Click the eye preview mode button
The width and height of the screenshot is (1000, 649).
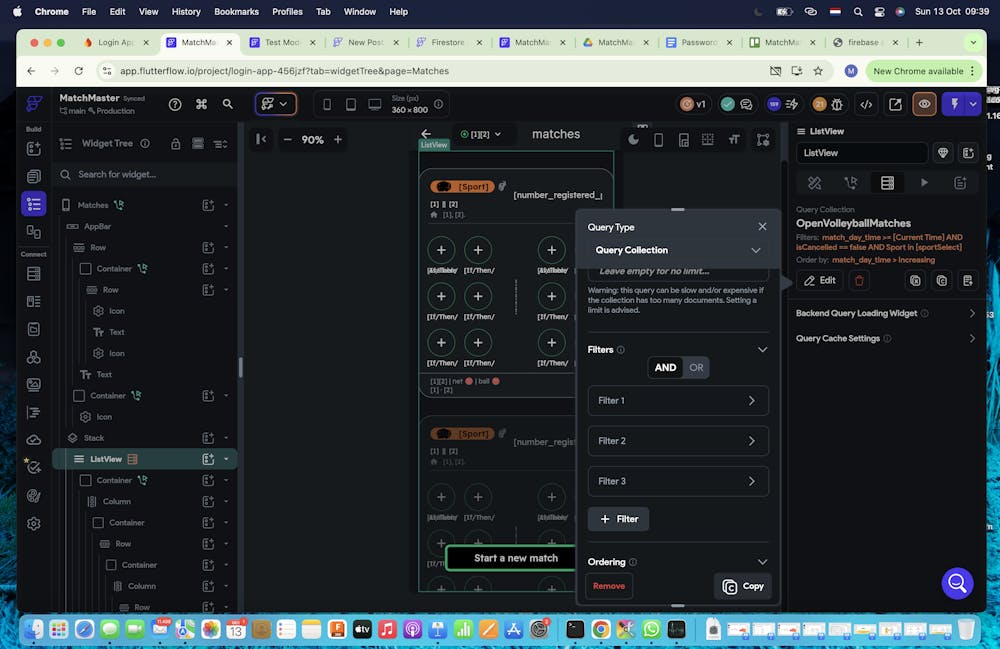tap(924, 104)
